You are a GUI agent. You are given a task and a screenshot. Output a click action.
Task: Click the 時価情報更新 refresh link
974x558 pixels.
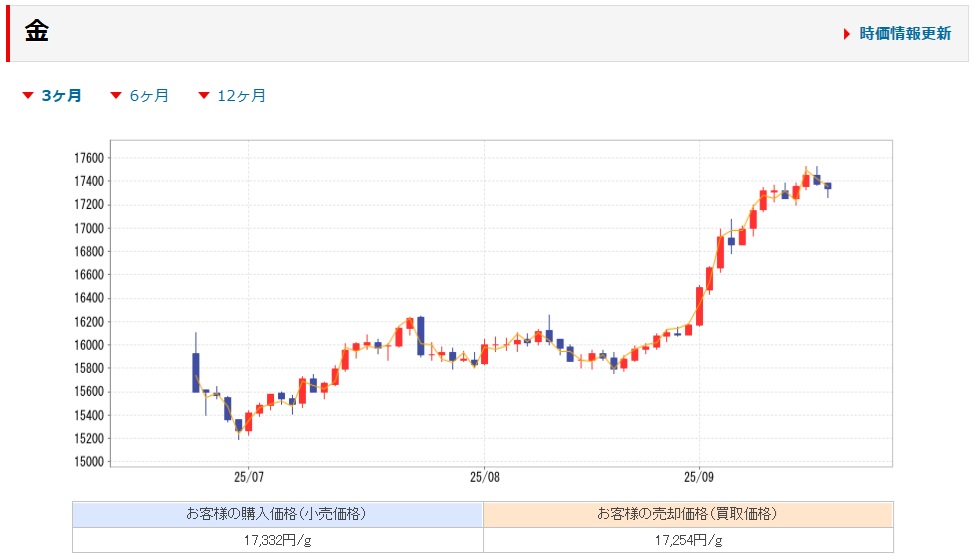pos(905,34)
